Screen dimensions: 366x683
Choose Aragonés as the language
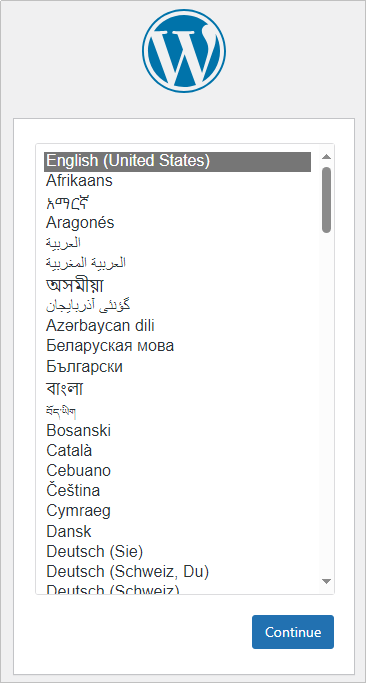[x=177, y=223]
